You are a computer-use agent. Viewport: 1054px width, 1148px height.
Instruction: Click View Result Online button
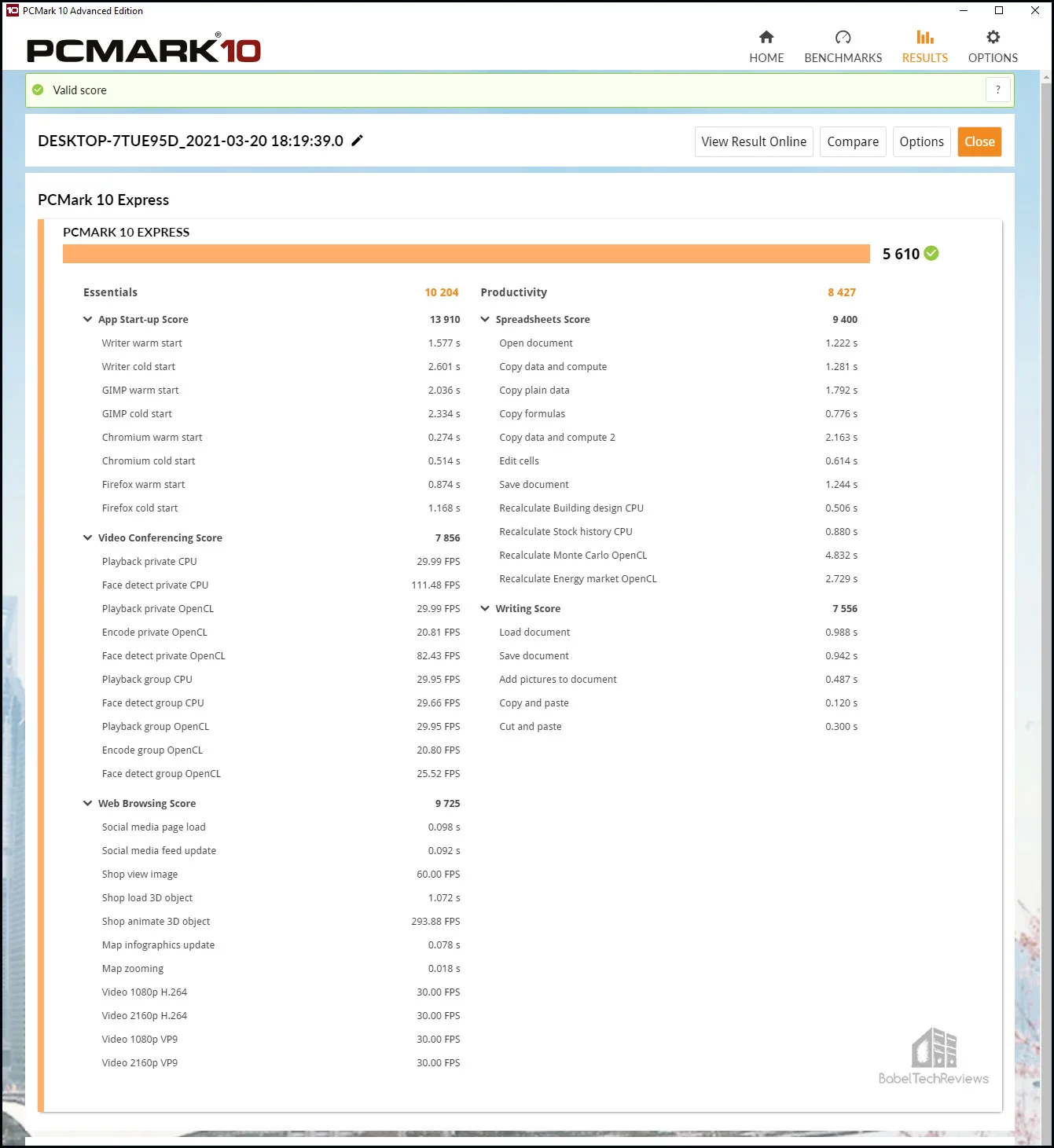(x=754, y=141)
